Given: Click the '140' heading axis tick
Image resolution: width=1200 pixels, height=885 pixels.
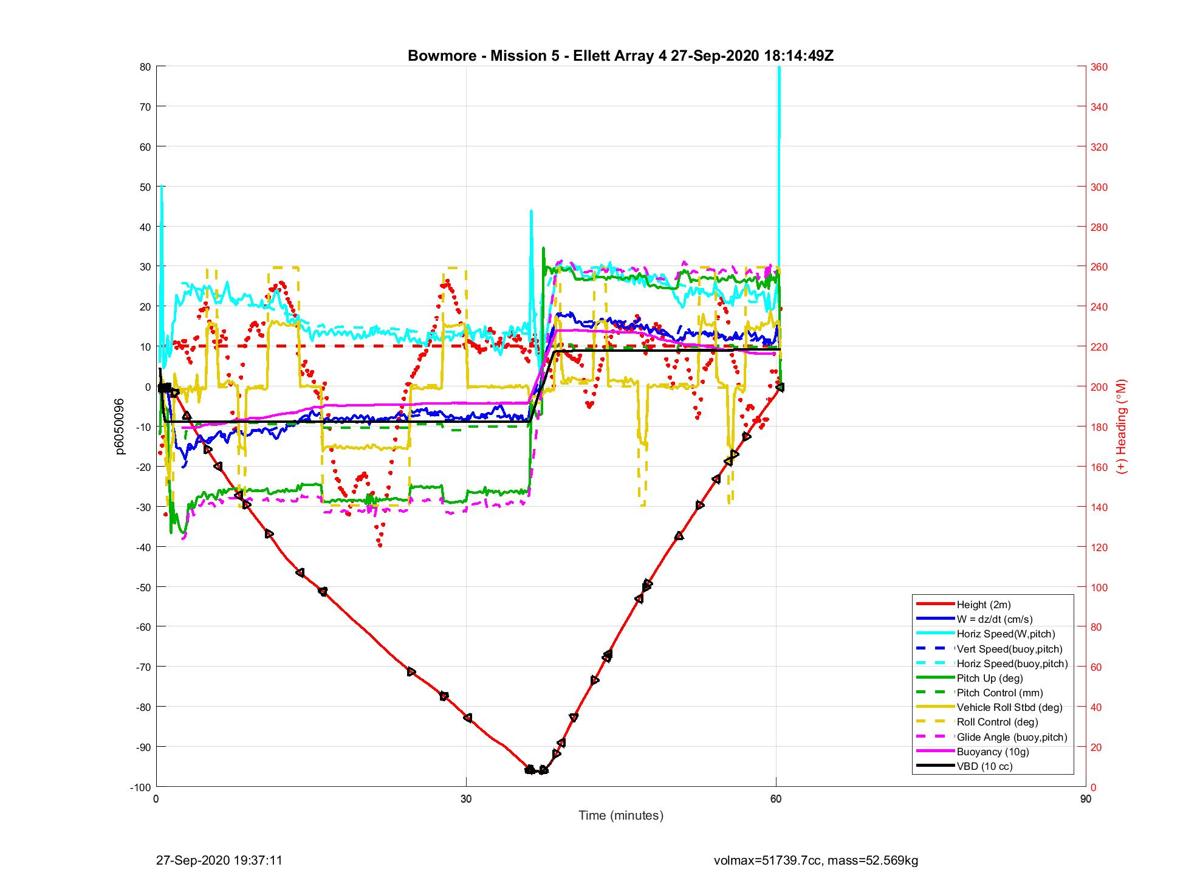Looking at the screenshot, I should click(1100, 507).
